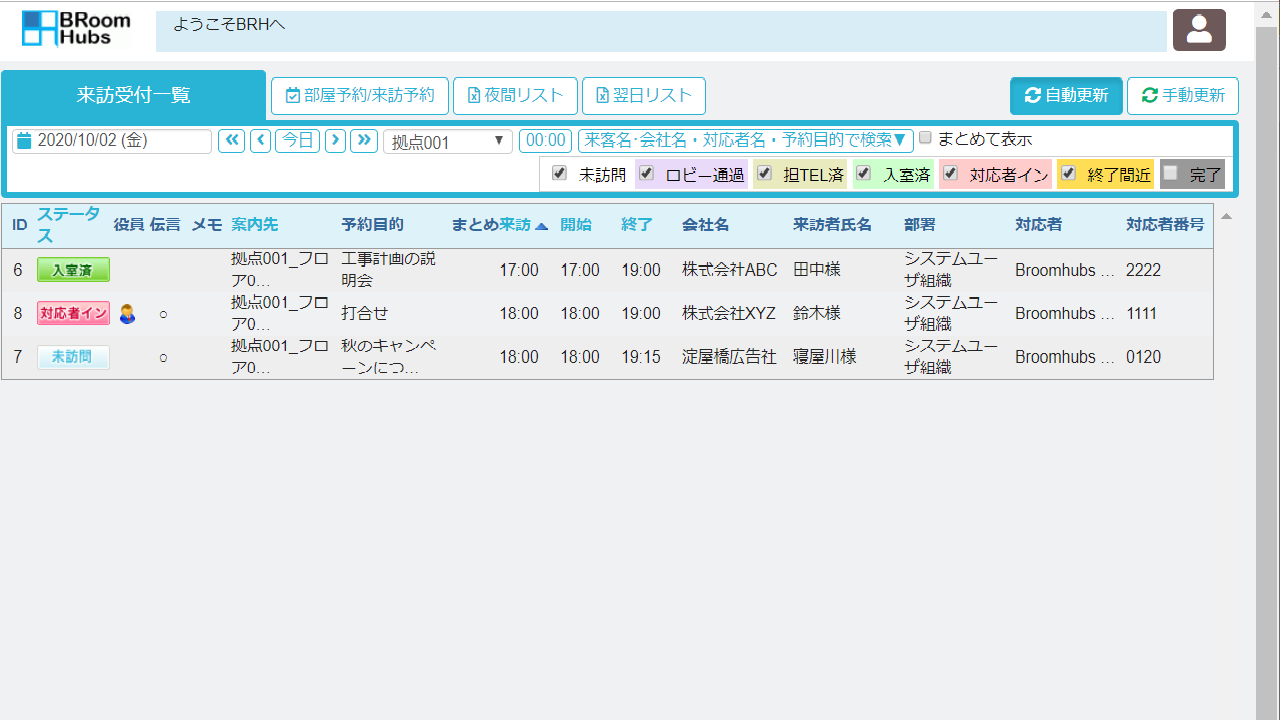The width and height of the screenshot is (1280, 720).
Task: Go to previous day with left arrow
Action: point(261,140)
